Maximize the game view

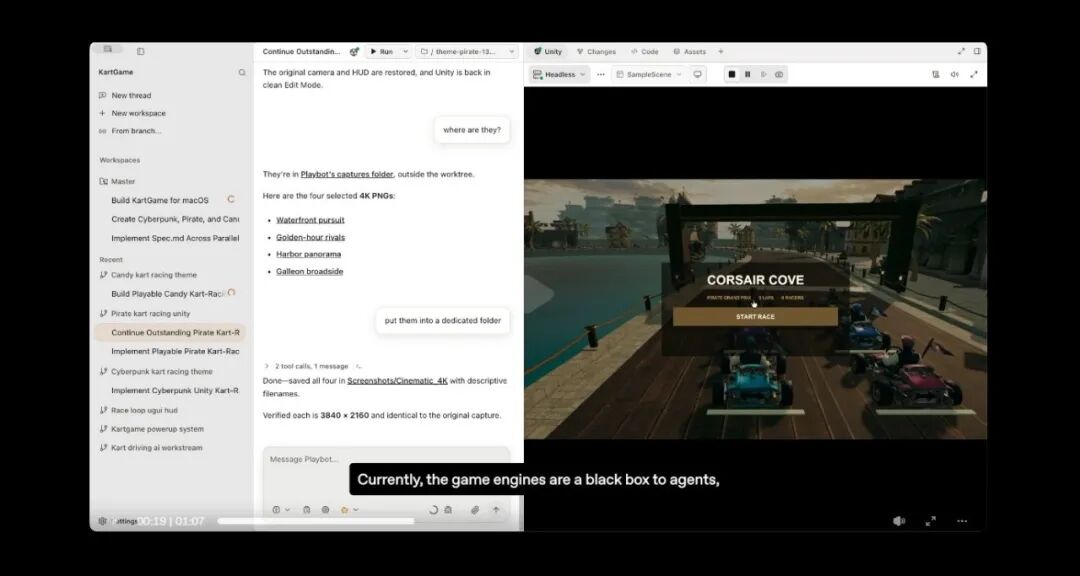tap(974, 74)
